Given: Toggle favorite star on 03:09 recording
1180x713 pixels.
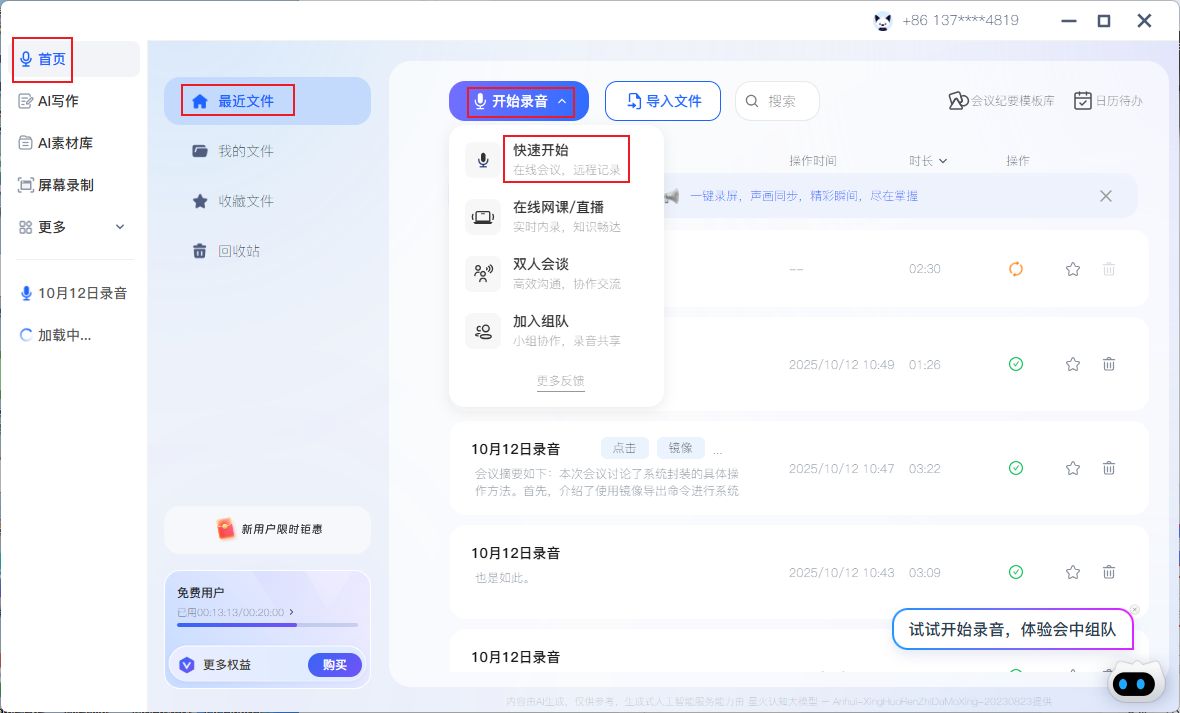Looking at the screenshot, I should click(1073, 572).
